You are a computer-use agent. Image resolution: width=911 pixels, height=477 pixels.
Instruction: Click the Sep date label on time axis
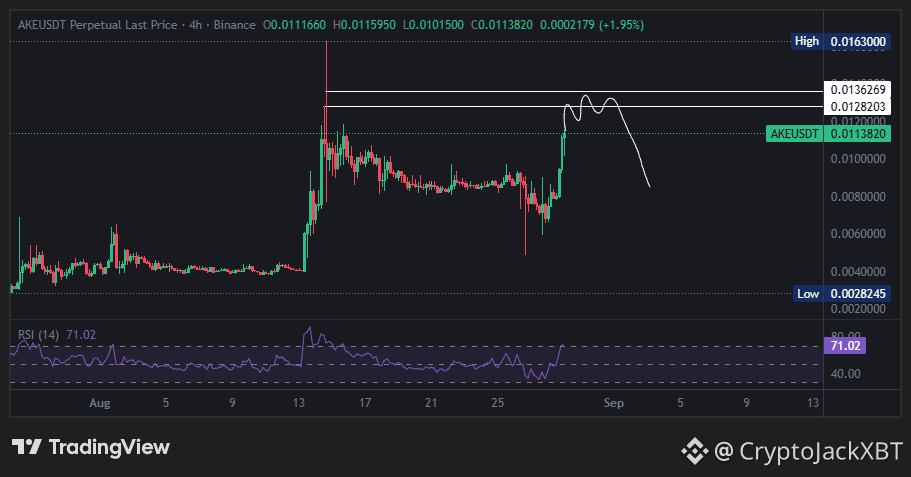tap(614, 403)
